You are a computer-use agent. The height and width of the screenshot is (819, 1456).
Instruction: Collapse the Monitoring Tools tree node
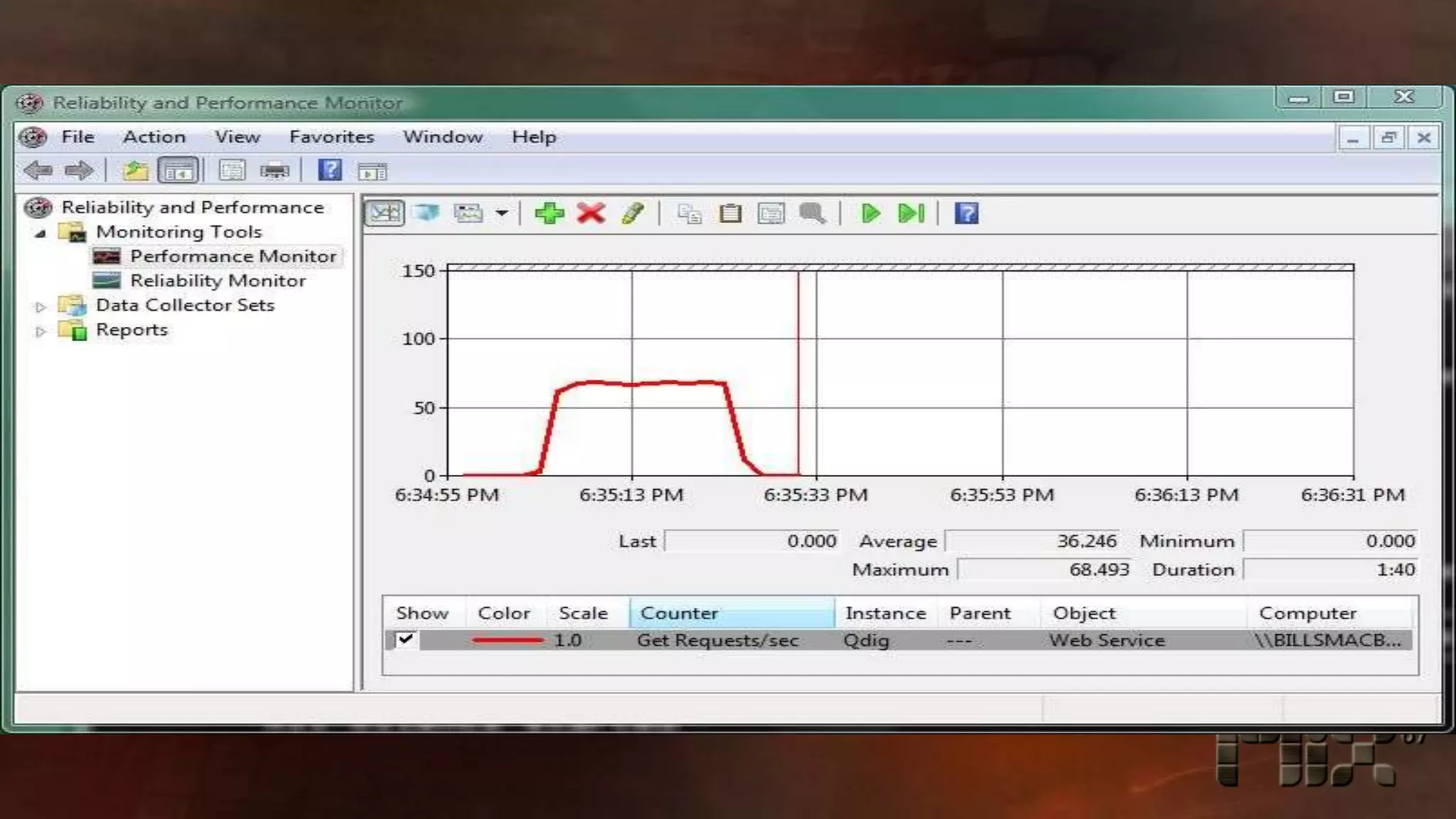pyautogui.click(x=41, y=233)
